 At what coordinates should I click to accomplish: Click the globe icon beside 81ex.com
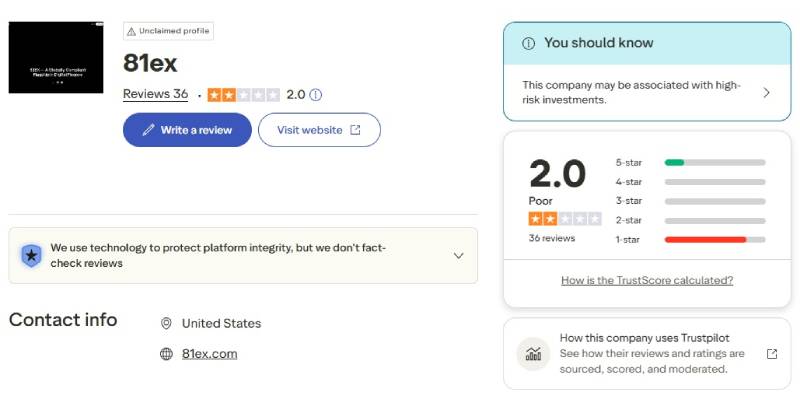point(166,354)
